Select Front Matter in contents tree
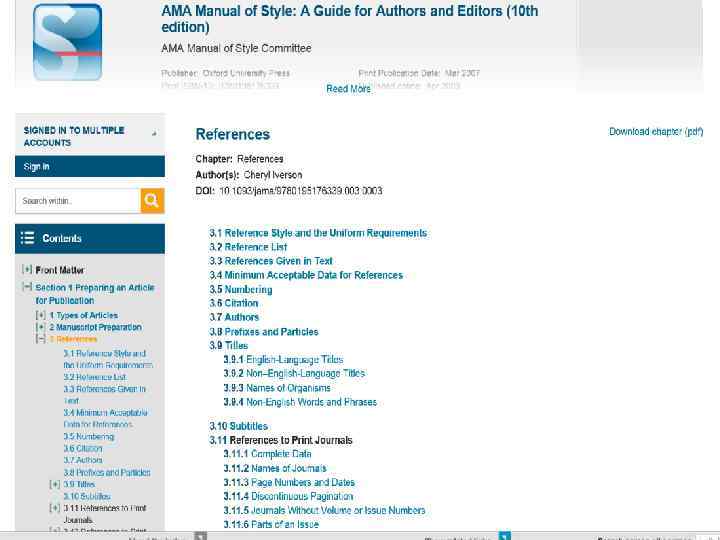720x540 pixels. click(x=60, y=270)
